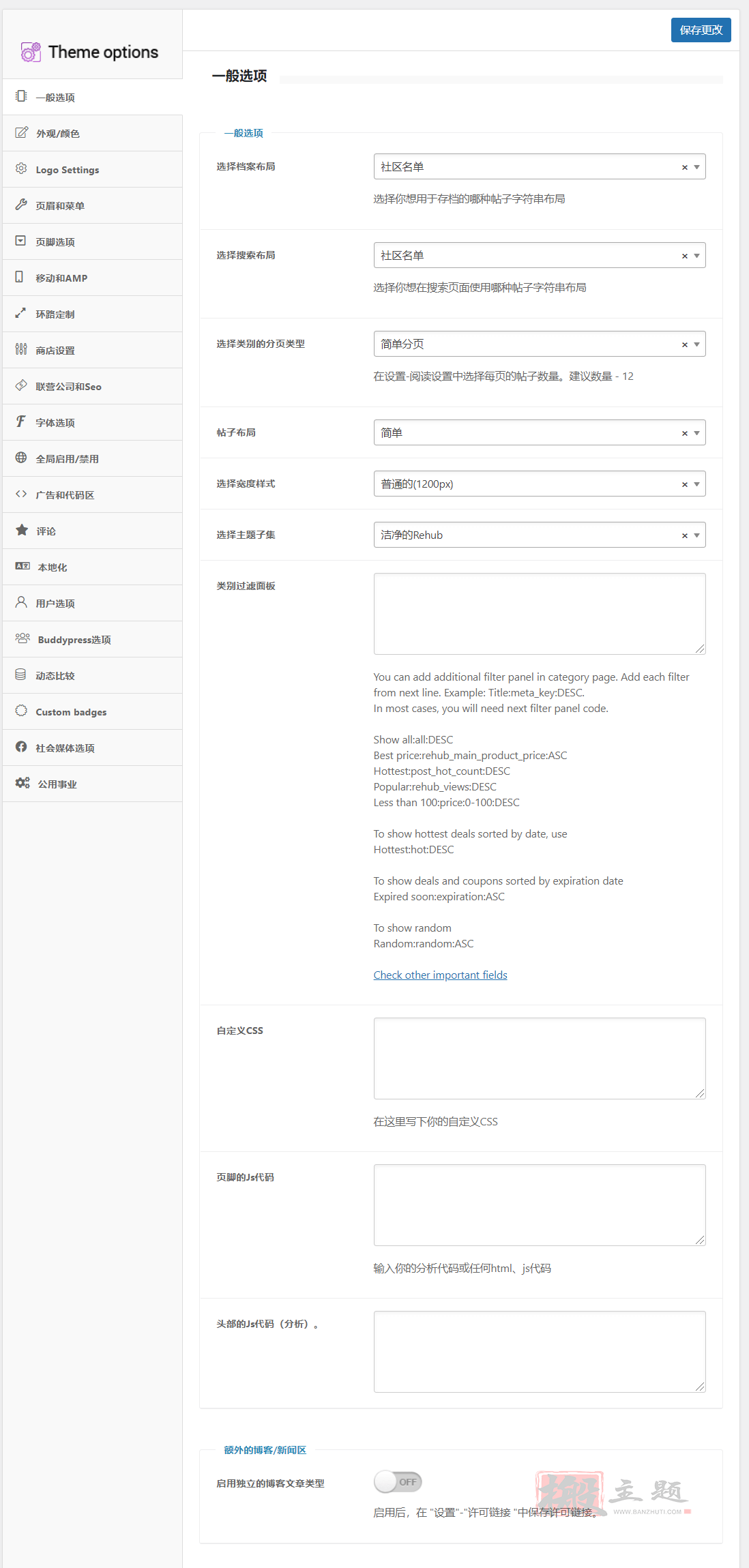Viewport: 749px width, 1568px height.
Task: Grab the 类别过滤面板 textarea resize handle
Action: tap(700, 649)
